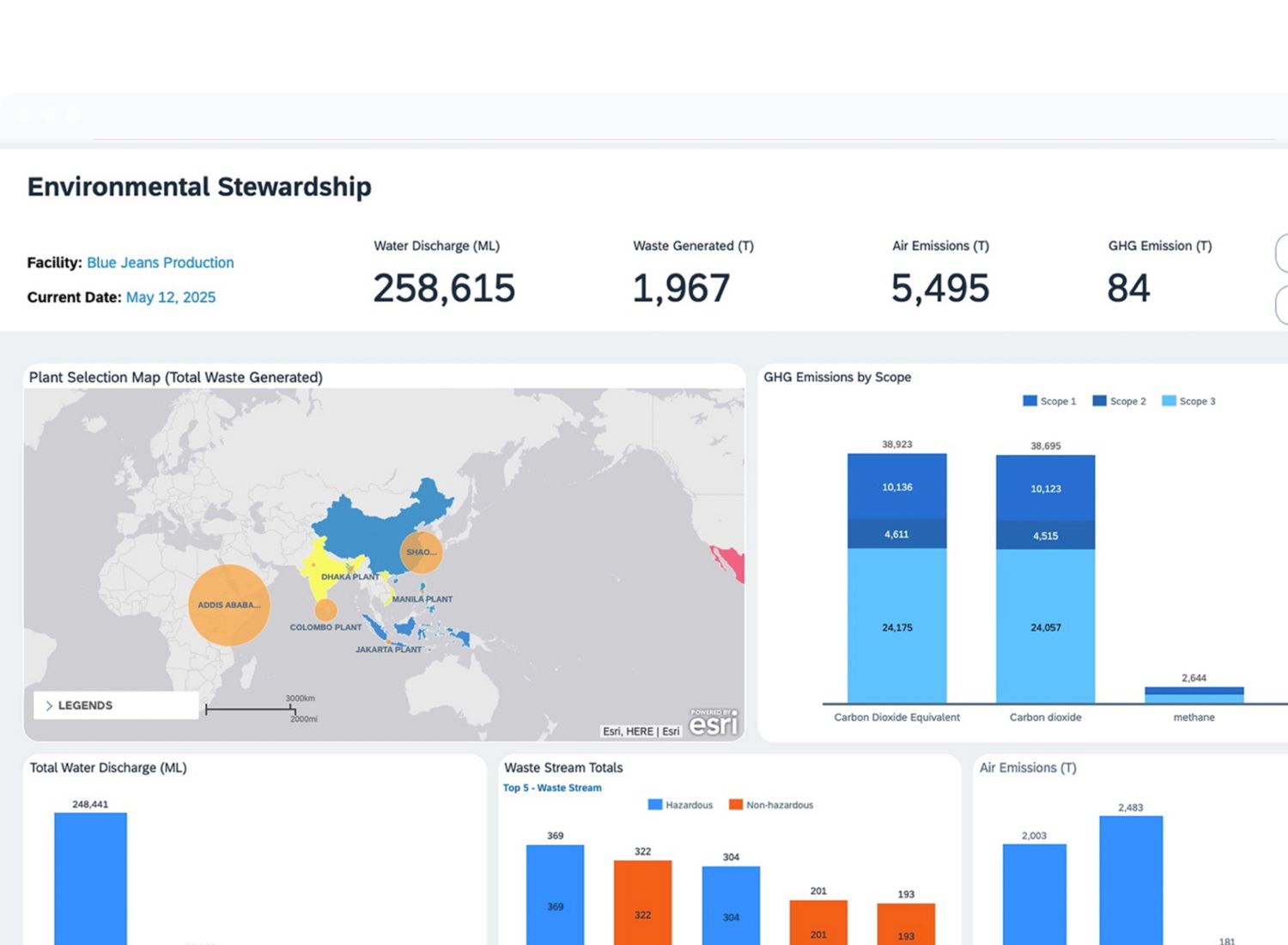Change the current date May 12, 2025
1288x945 pixels.
[171, 297]
